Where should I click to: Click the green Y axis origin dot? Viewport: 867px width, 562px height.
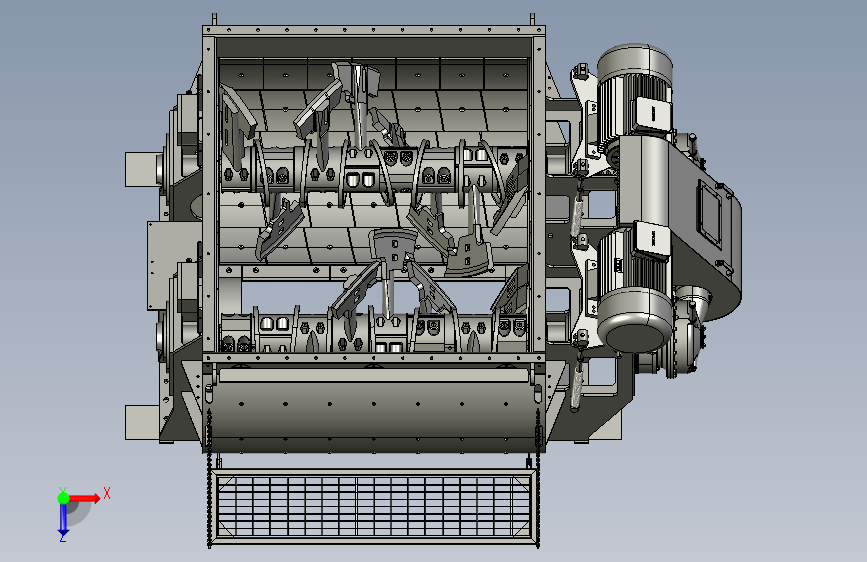63,498
